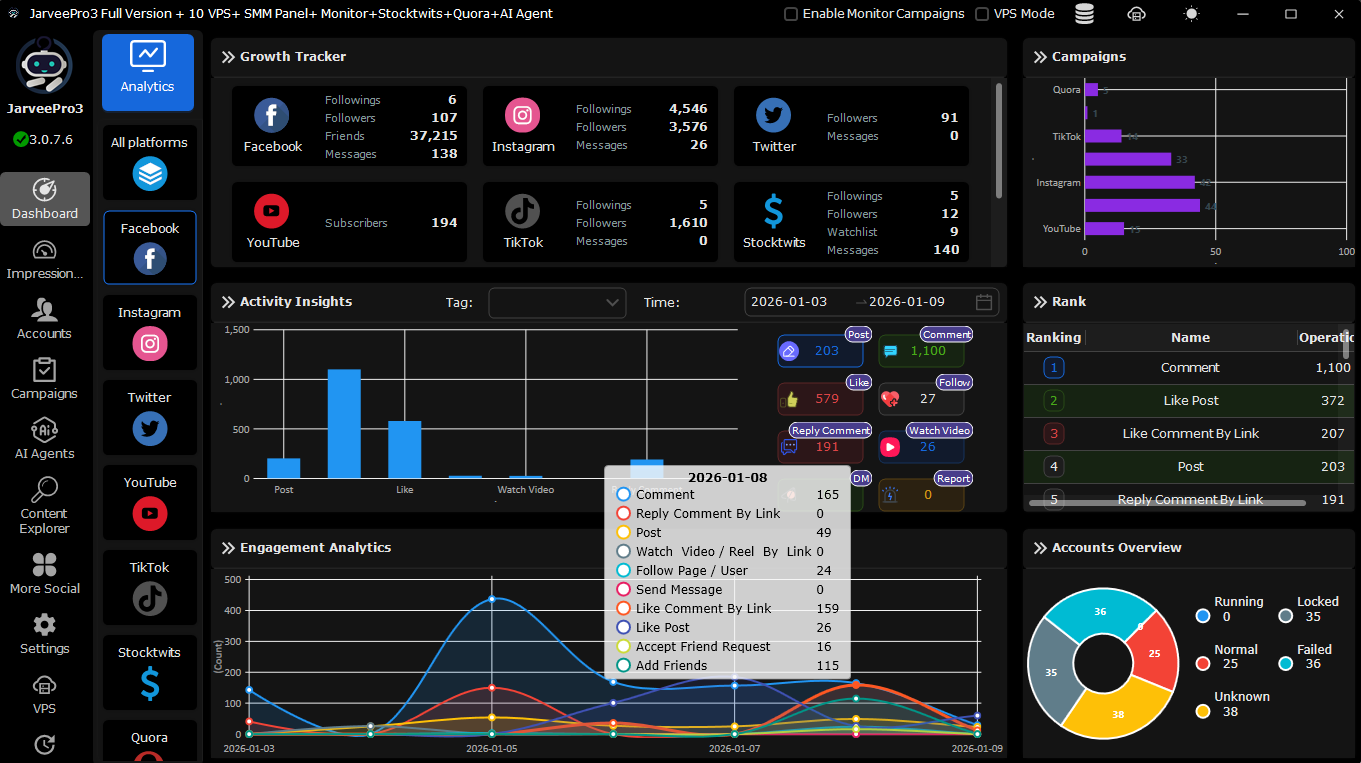The width and height of the screenshot is (1361, 763).
Task: Enable Monitor Campaigns checkbox
Action: tap(791, 14)
